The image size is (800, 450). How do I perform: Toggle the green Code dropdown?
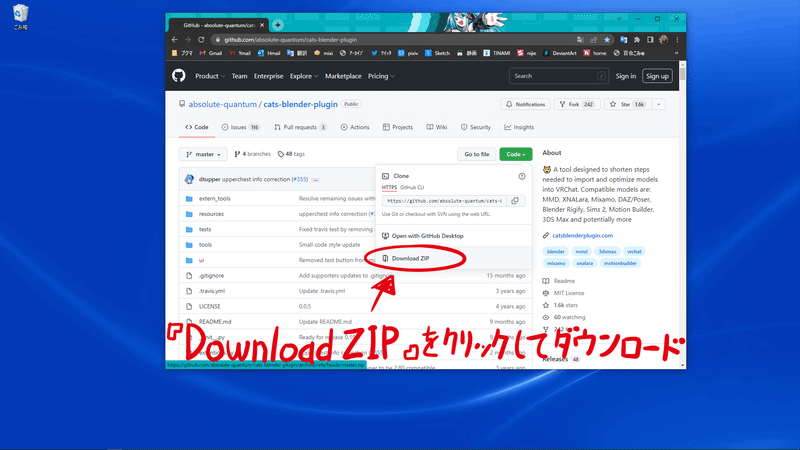click(516, 154)
